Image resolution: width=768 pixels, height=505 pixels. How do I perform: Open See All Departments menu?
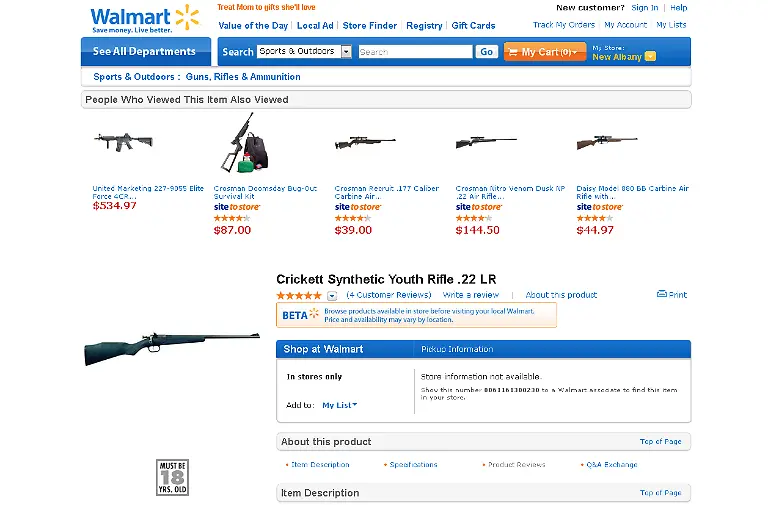coord(145,52)
